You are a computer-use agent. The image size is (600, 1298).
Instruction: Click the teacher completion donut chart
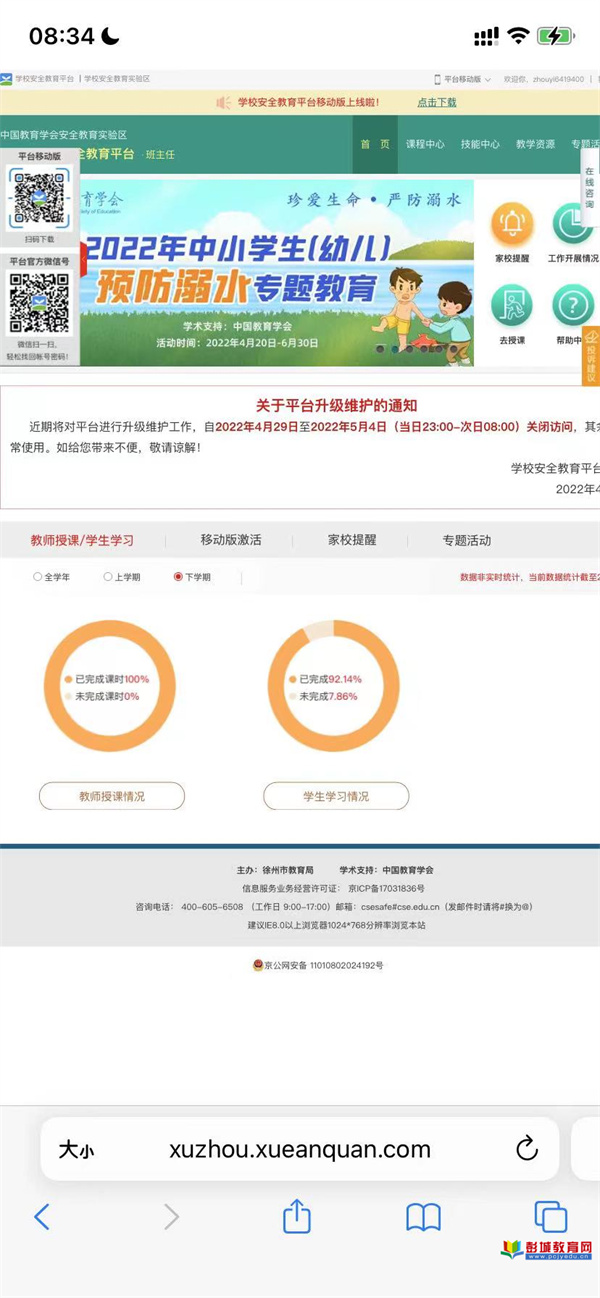click(110, 686)
